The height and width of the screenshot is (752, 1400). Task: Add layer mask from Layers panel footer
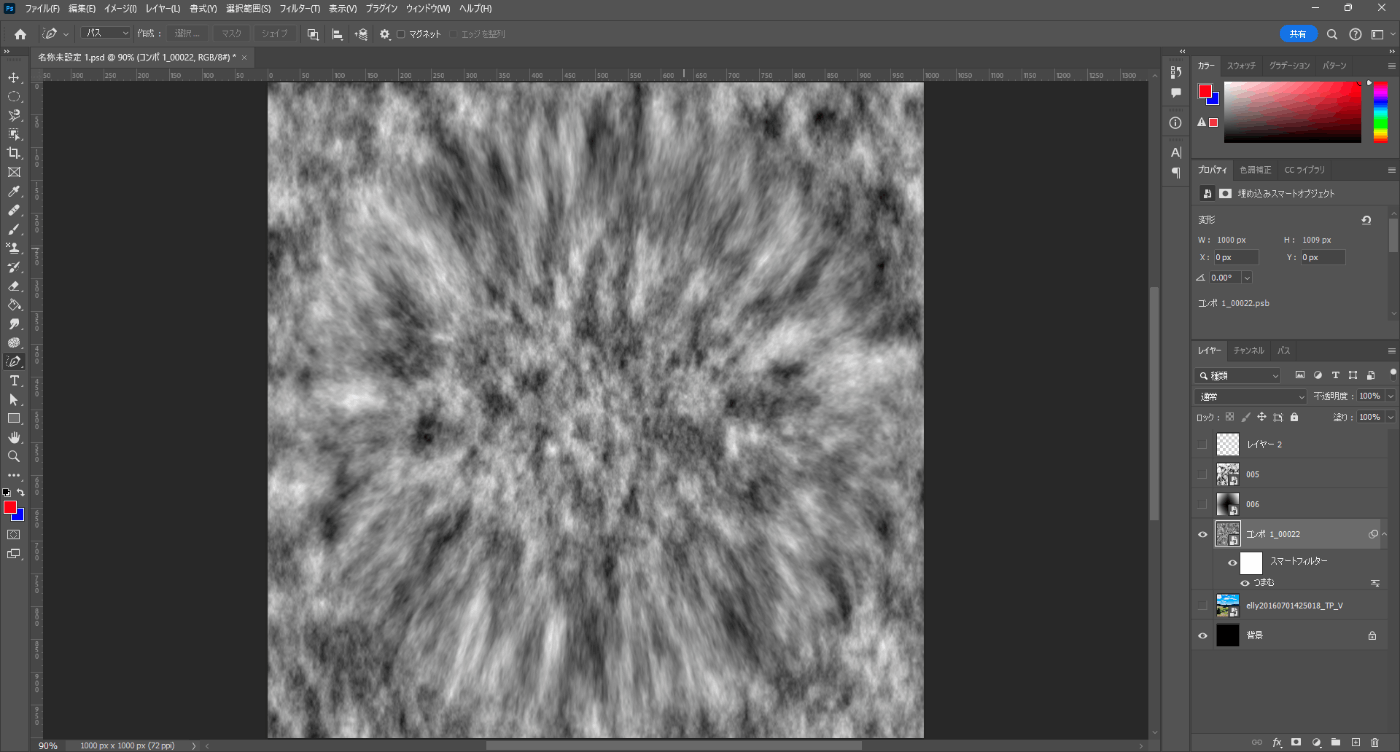click(x=1296, y=742)
